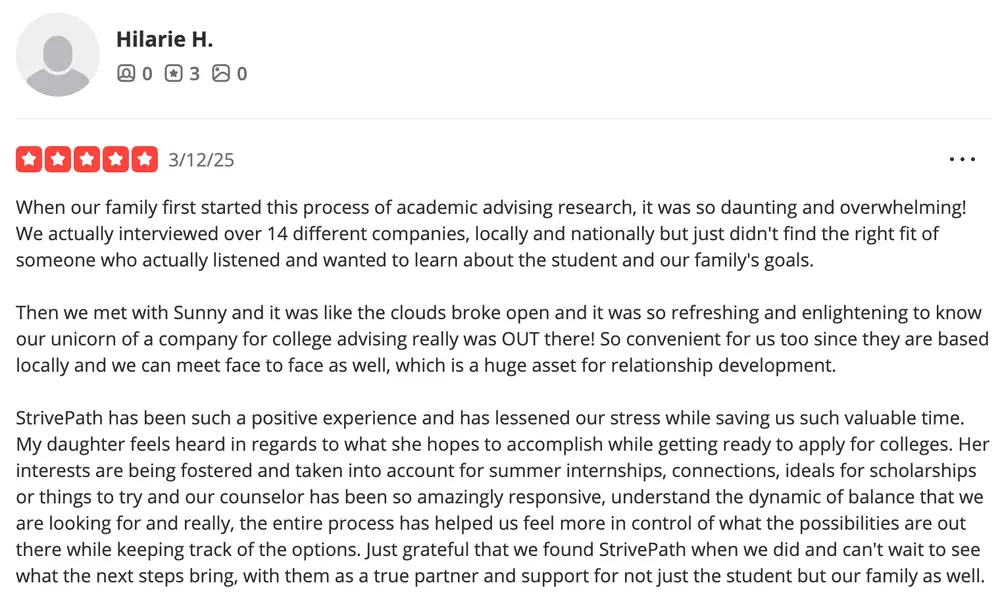Click the friends icon under the name

point(126,73)
